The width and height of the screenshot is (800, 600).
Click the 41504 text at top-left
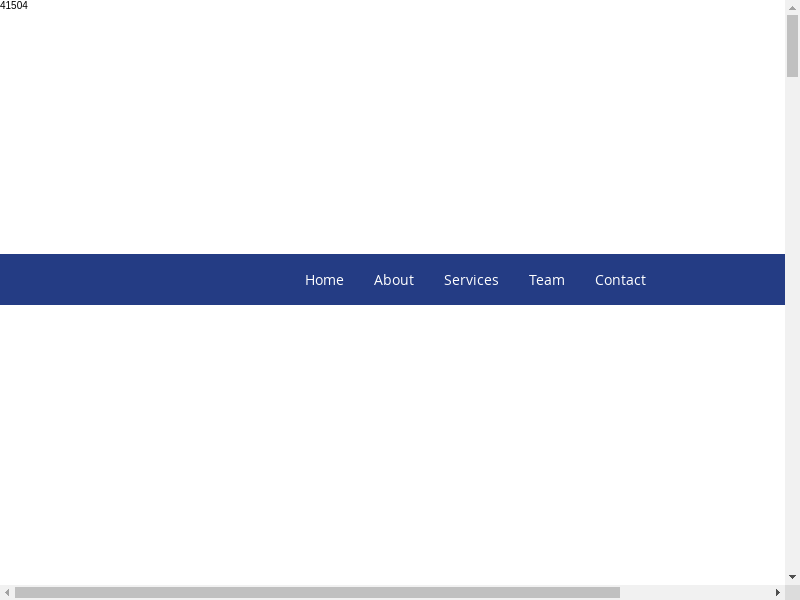click(x=14, y=6)
